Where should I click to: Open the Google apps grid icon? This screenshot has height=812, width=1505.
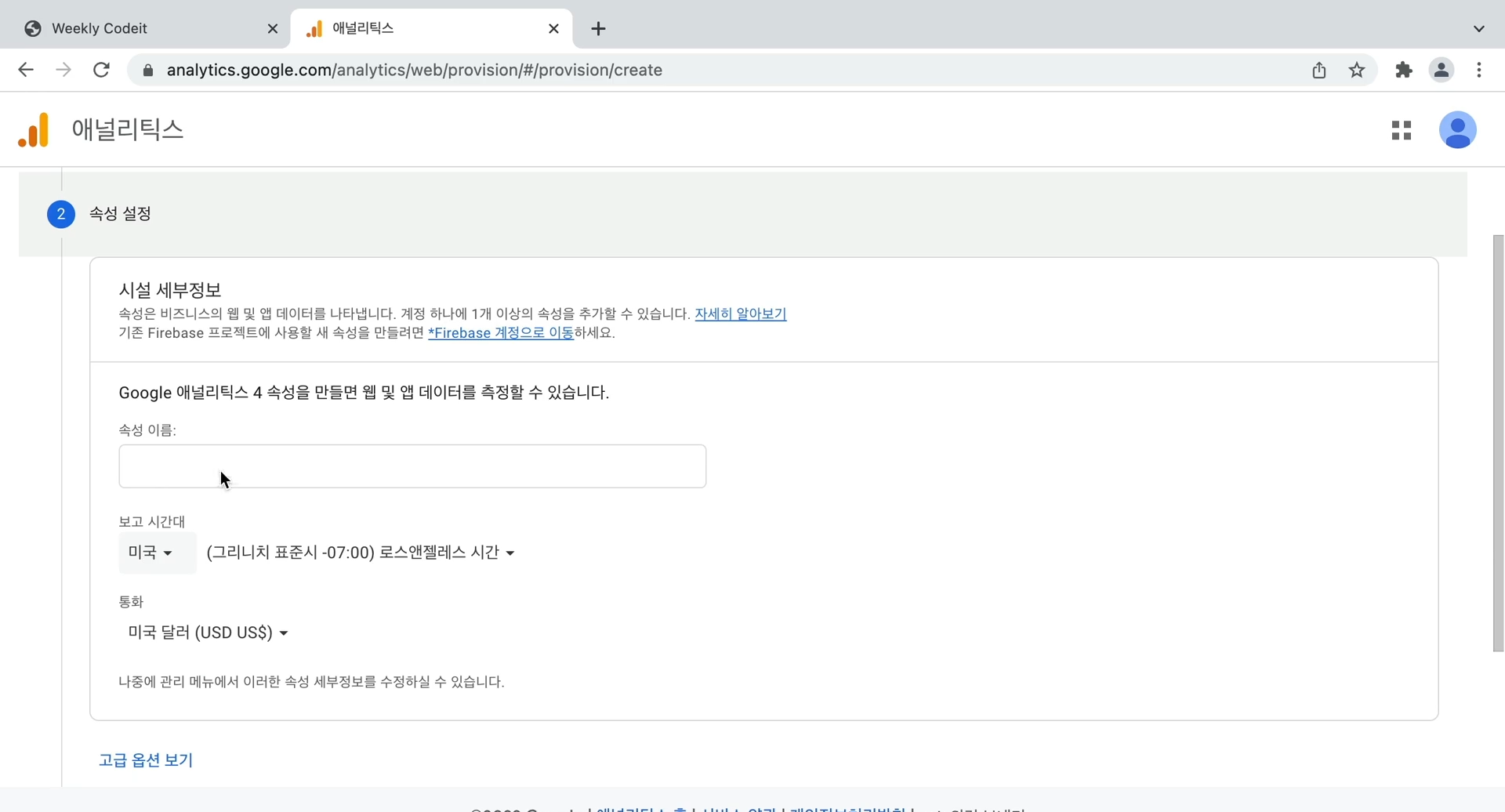pyautogui.click(x=1402, y=130)
